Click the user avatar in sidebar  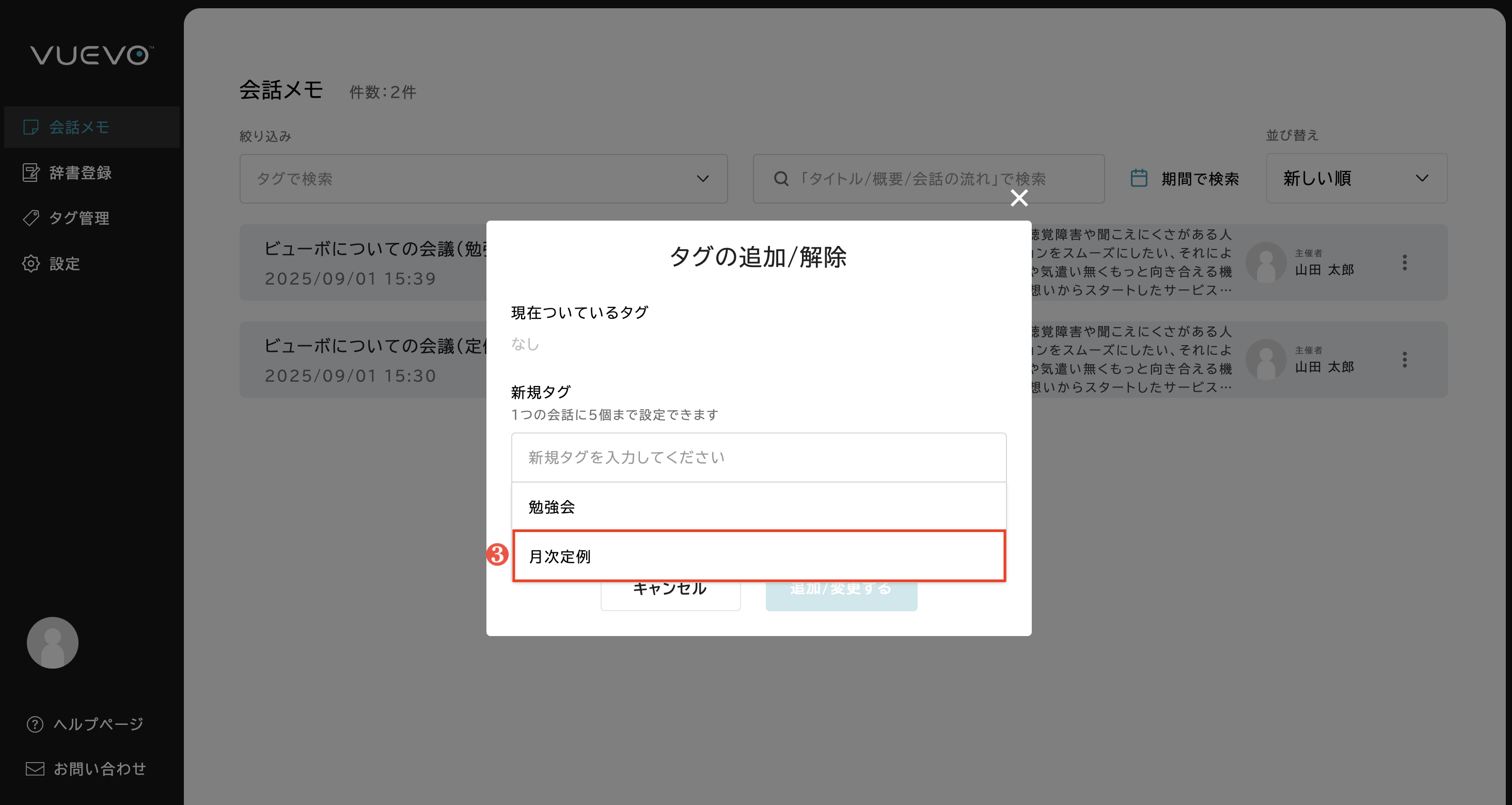coord(52,642)
